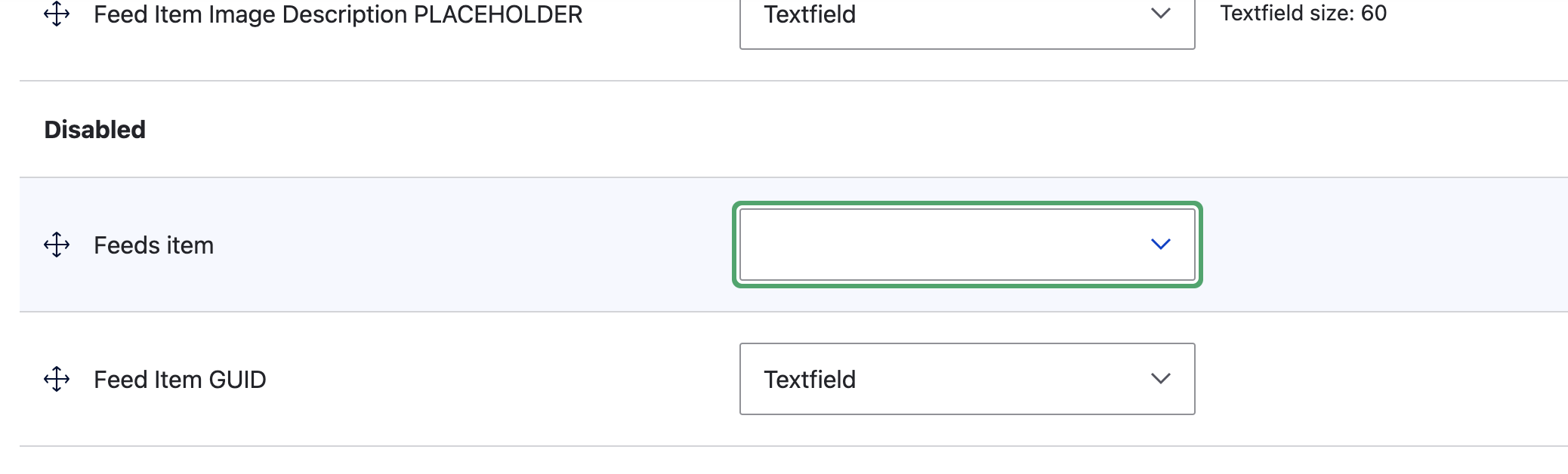Click the chevron arrow in Feed Item GUID selector
1568x474 pixels.
coord(1160,378)
